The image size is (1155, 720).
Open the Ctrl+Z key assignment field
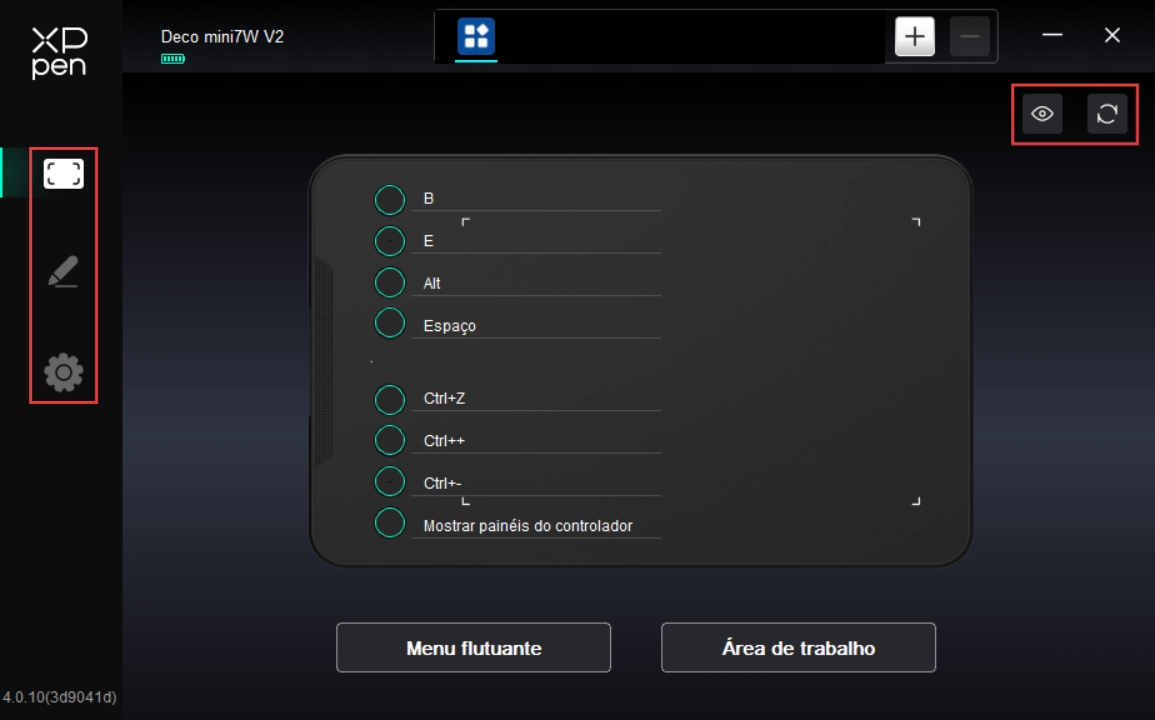pos(535,398)
